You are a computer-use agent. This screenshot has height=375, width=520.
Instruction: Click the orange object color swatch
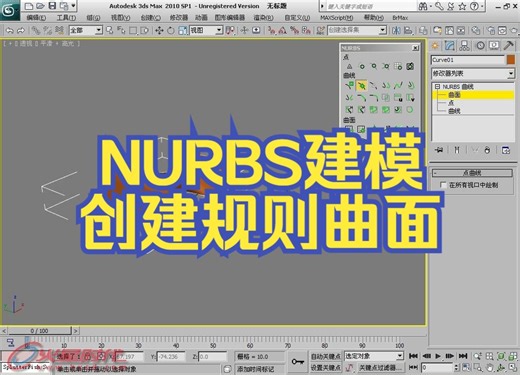511,60
